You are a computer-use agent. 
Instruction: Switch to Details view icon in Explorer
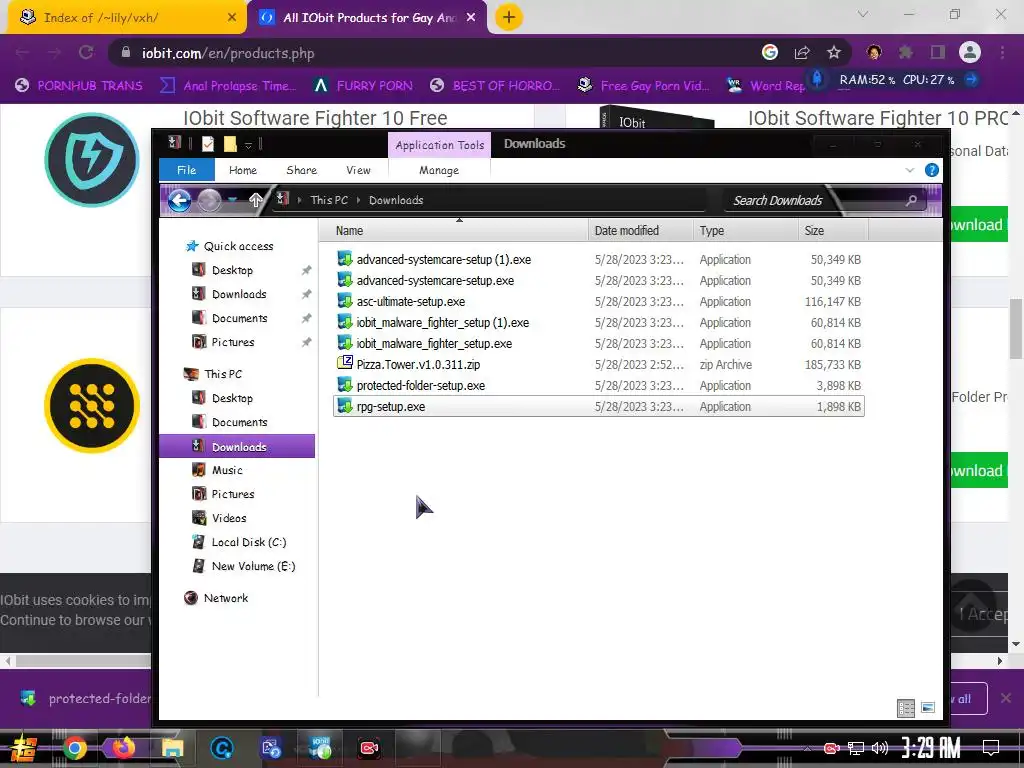(906, 708)
